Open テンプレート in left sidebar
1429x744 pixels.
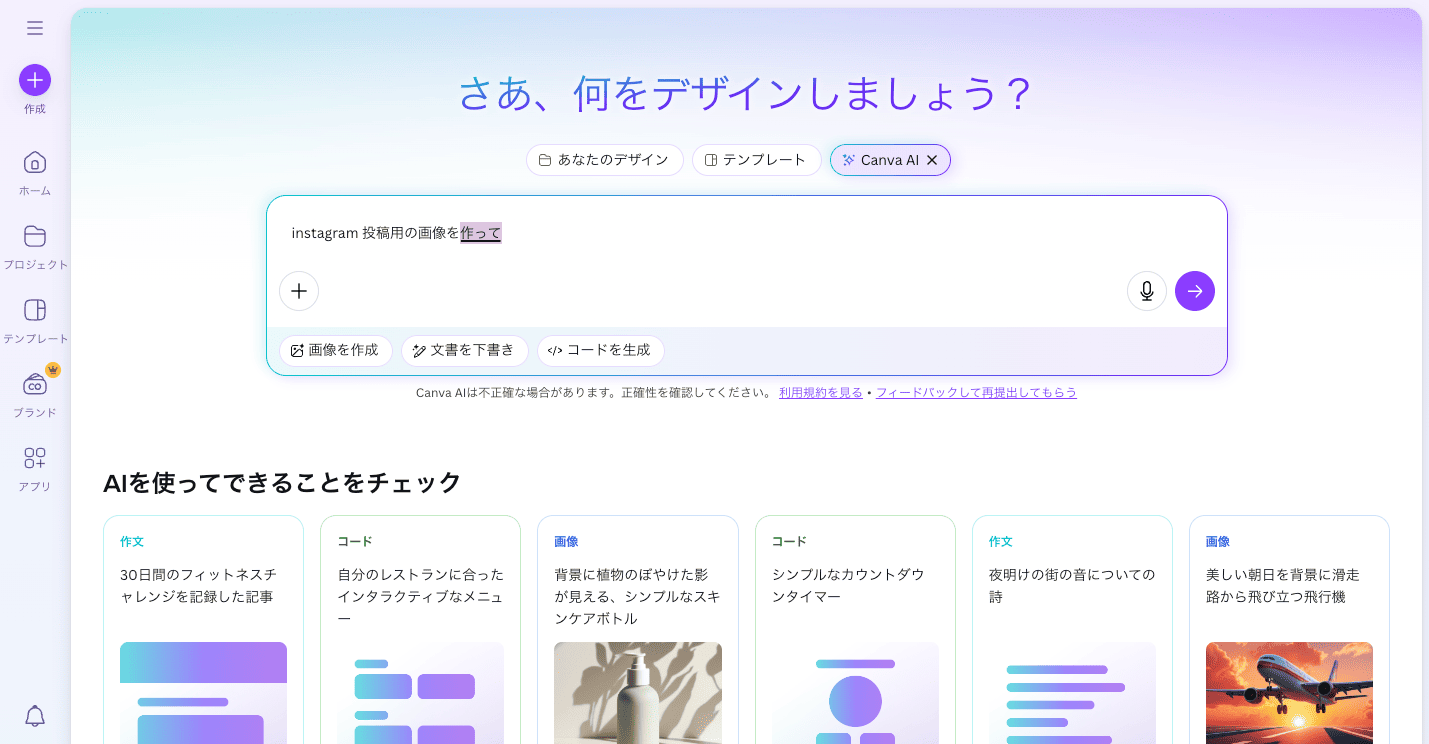pos(35,321)
